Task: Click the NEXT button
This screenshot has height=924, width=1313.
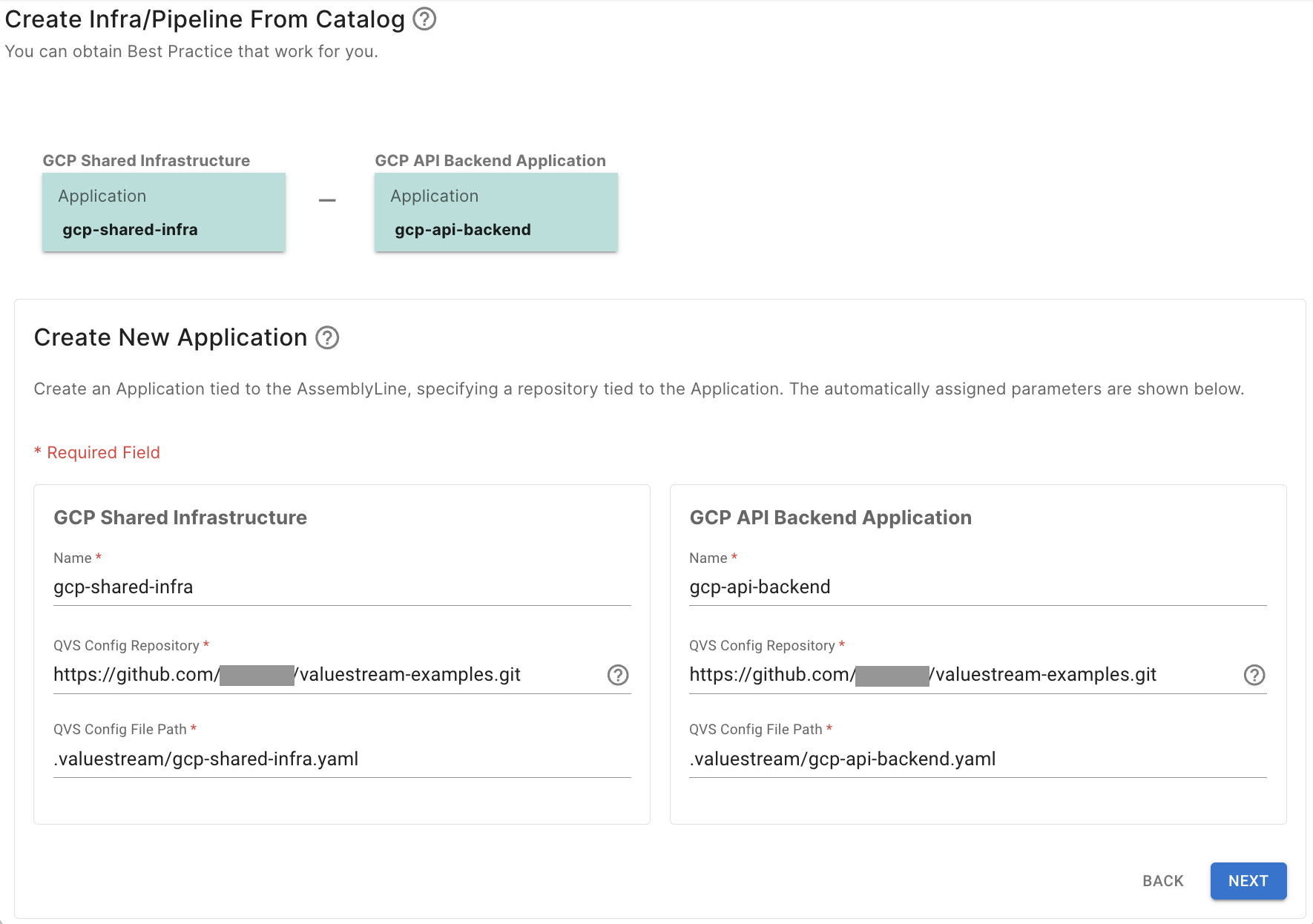Action: point(1248,881)
